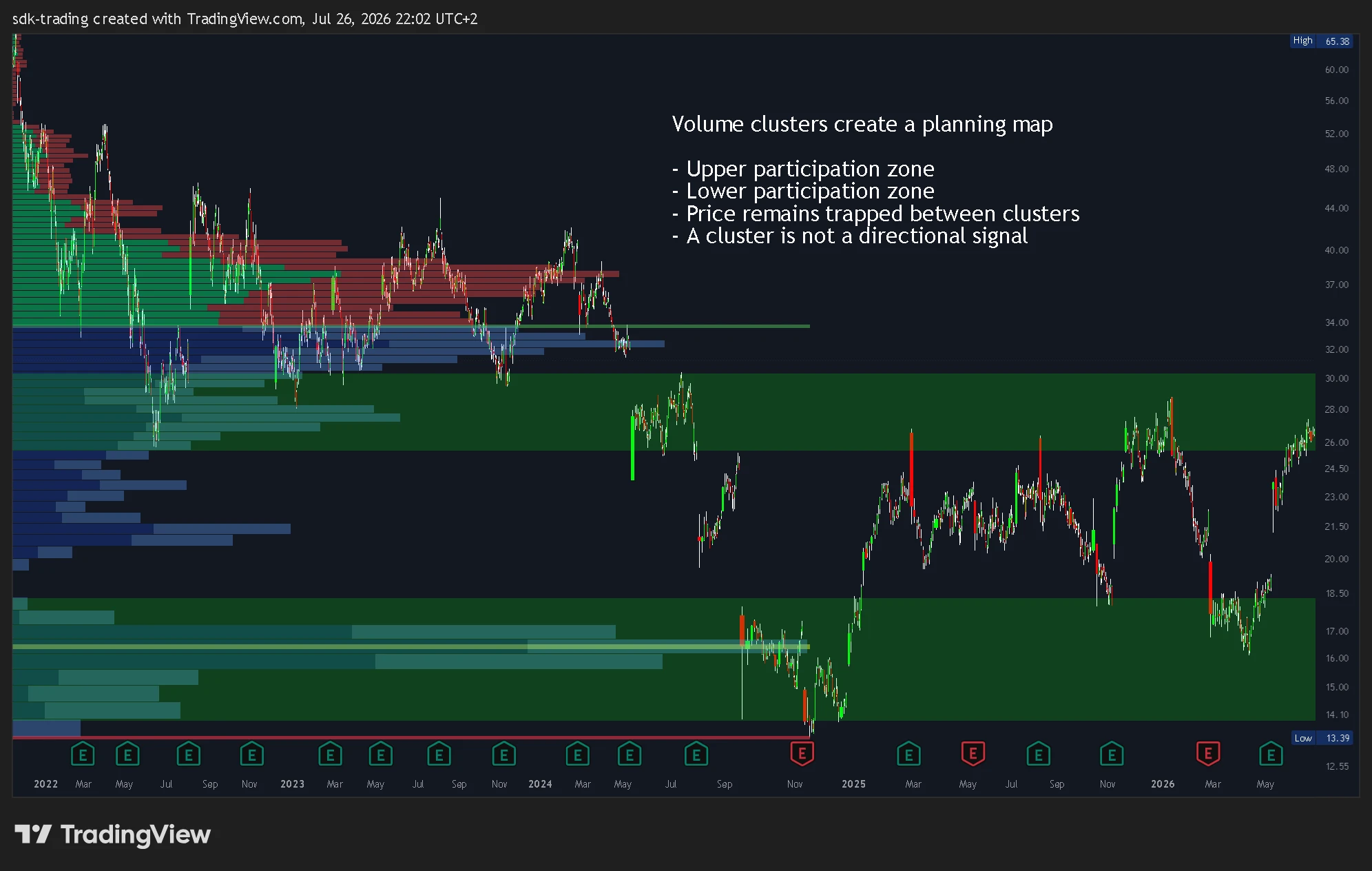
Task: Select the red horizontal line at the chart low
Action: pos(411,737)
